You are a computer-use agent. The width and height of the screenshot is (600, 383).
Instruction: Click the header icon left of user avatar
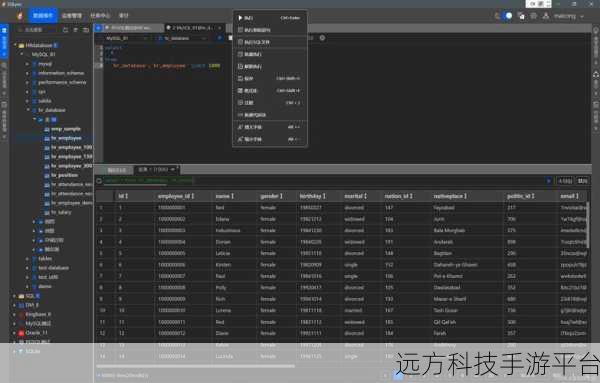click(x=533, y=16)
